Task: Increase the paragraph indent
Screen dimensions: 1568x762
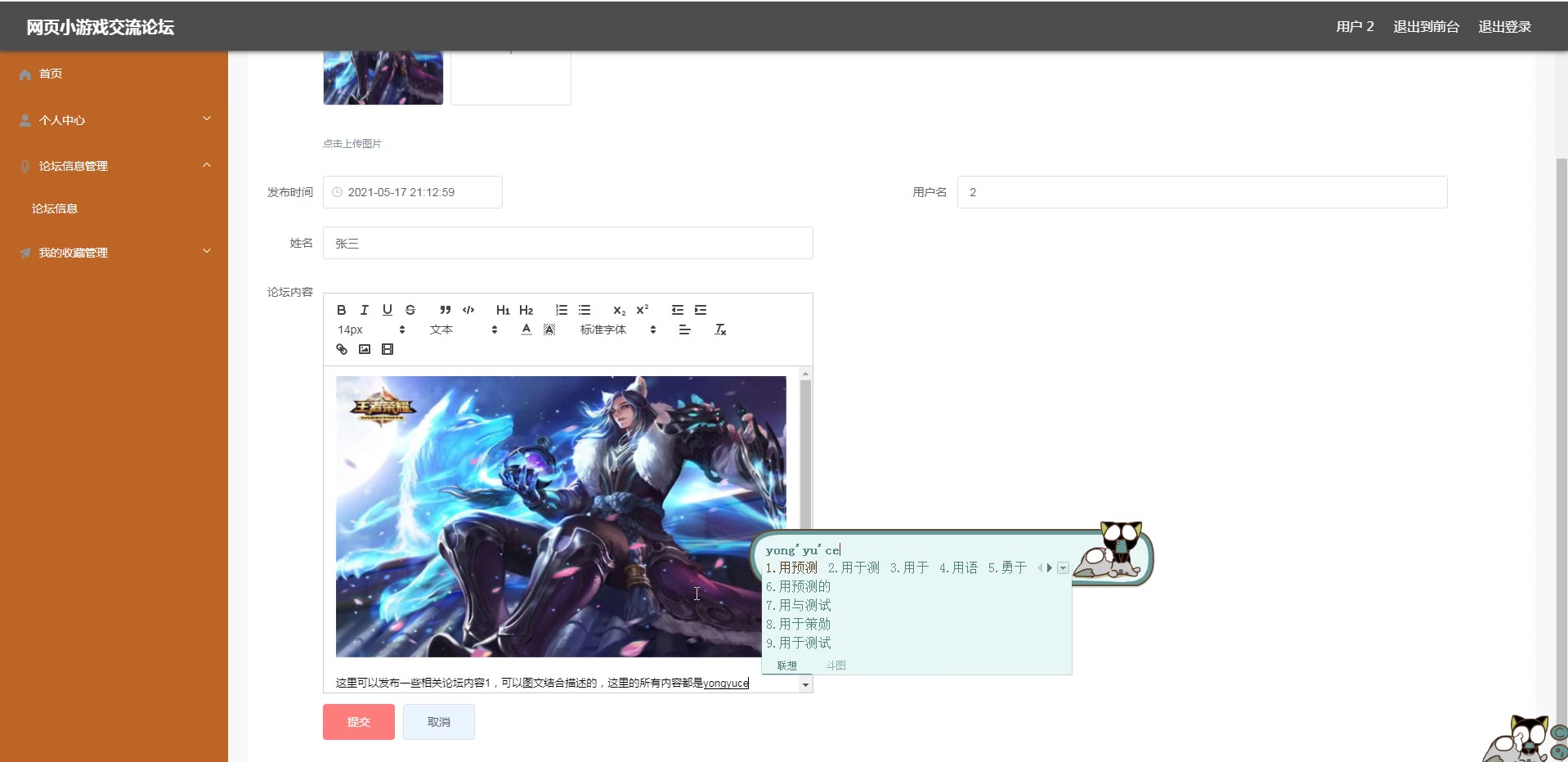Action: pyautogui.click(x=701, y=310)
